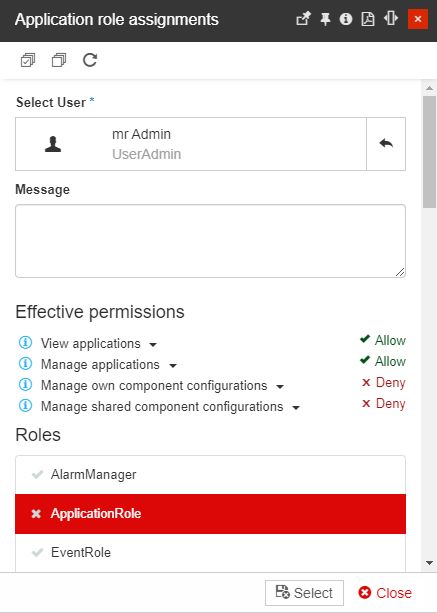This screenshot has width=437, height=613.
Task: Export panel as PDF icon
Action: tap(368, 19)
